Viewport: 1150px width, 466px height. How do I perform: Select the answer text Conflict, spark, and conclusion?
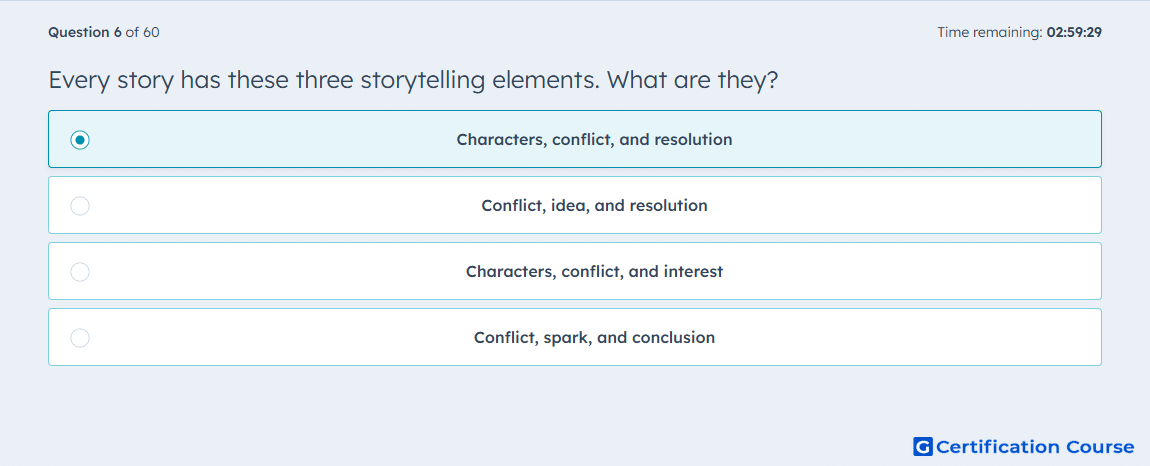[x=594, y=338]
